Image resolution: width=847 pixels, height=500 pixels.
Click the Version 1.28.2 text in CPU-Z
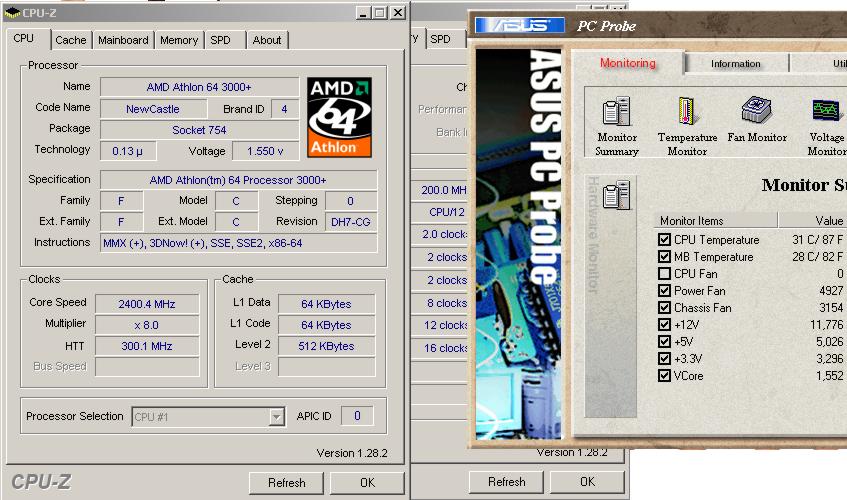[352, 453]
